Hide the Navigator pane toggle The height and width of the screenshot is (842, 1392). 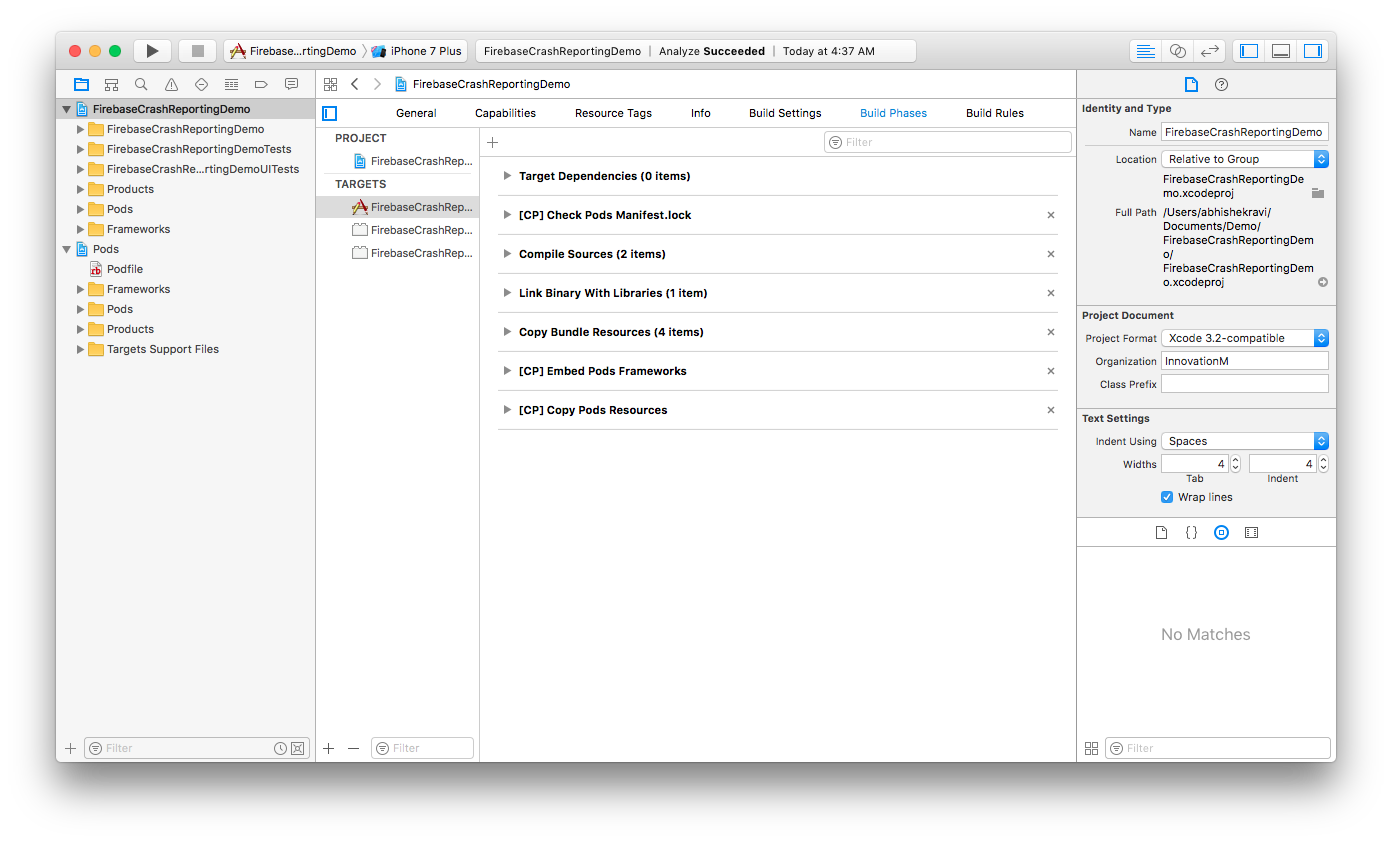coord(1248,51)
